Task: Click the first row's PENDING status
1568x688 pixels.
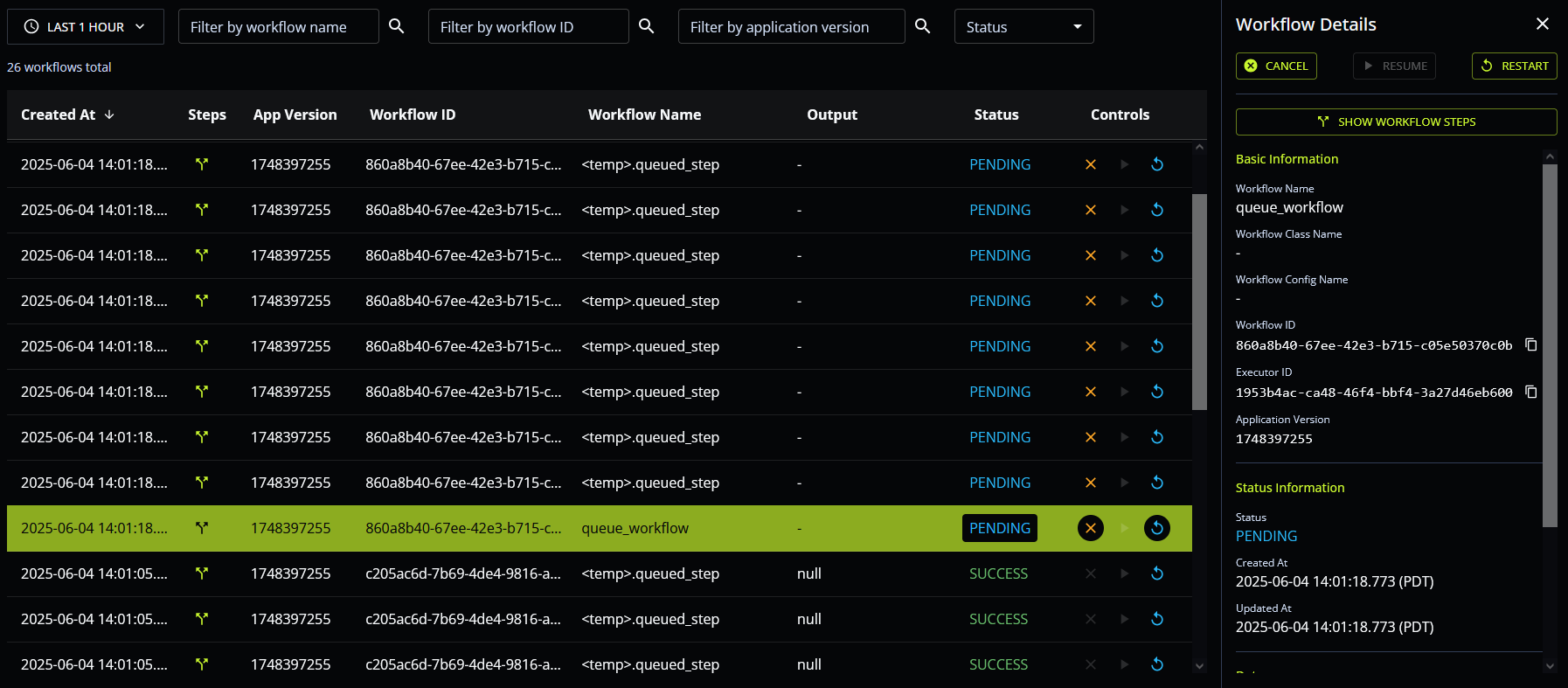Action: [1000, 164]
